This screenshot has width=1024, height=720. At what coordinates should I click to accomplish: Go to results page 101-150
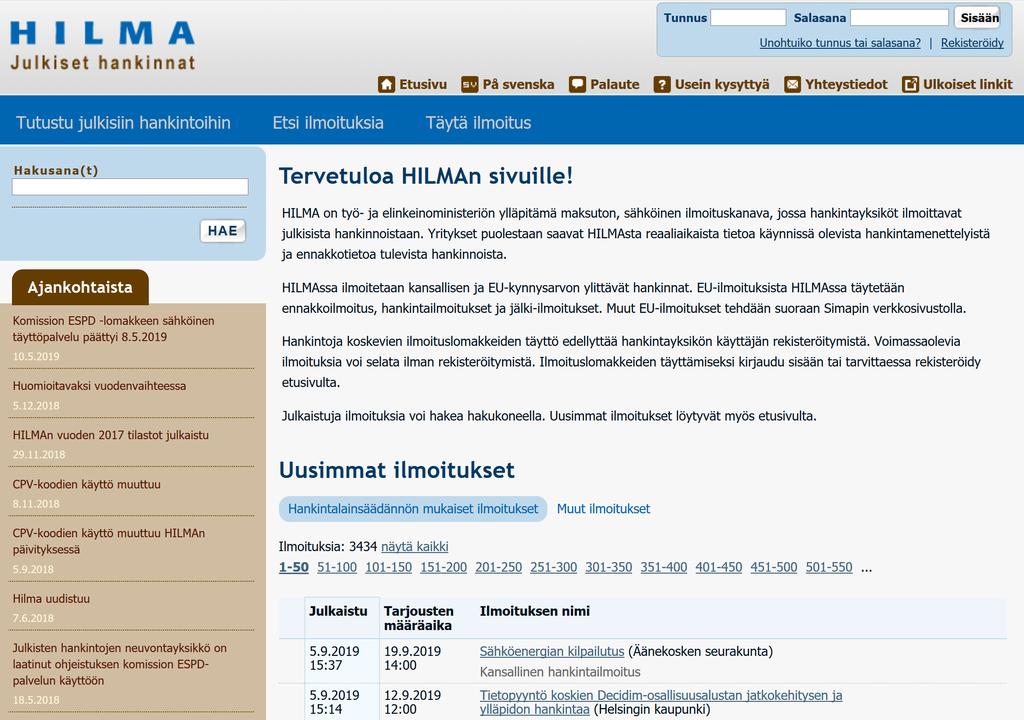point(389,567)
